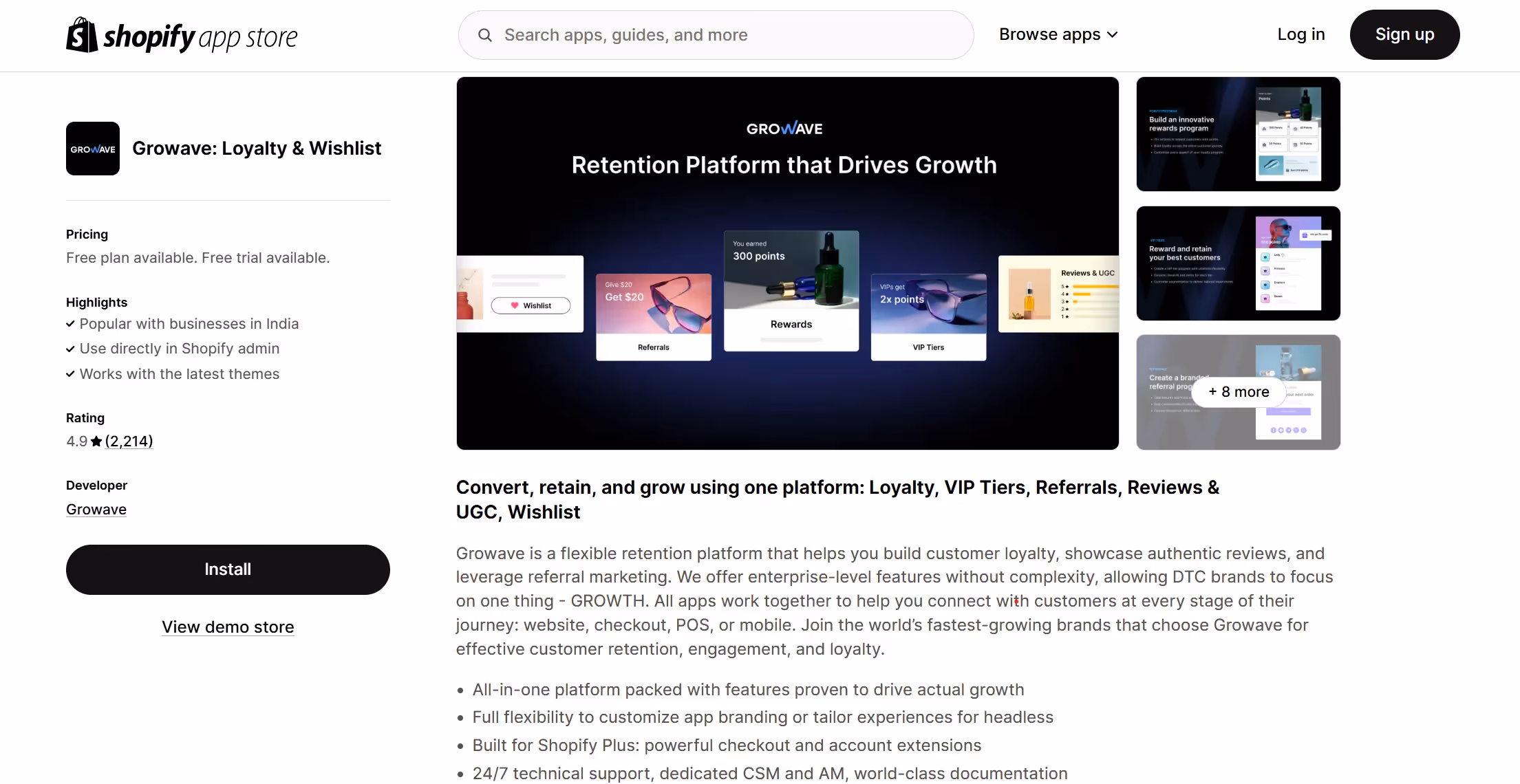
Task: Click the Growave app icon
Action: 93,149
